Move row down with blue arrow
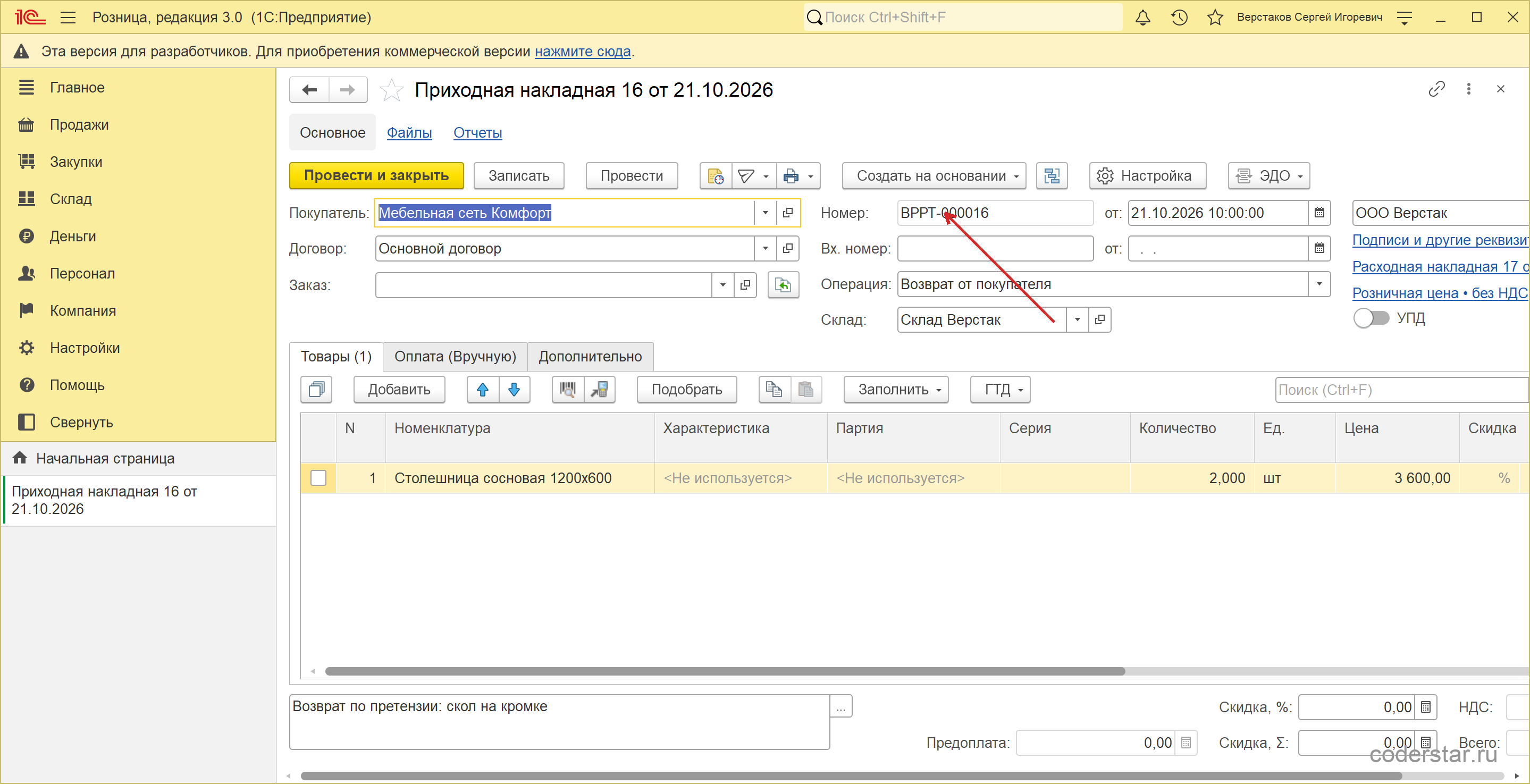 515,390
